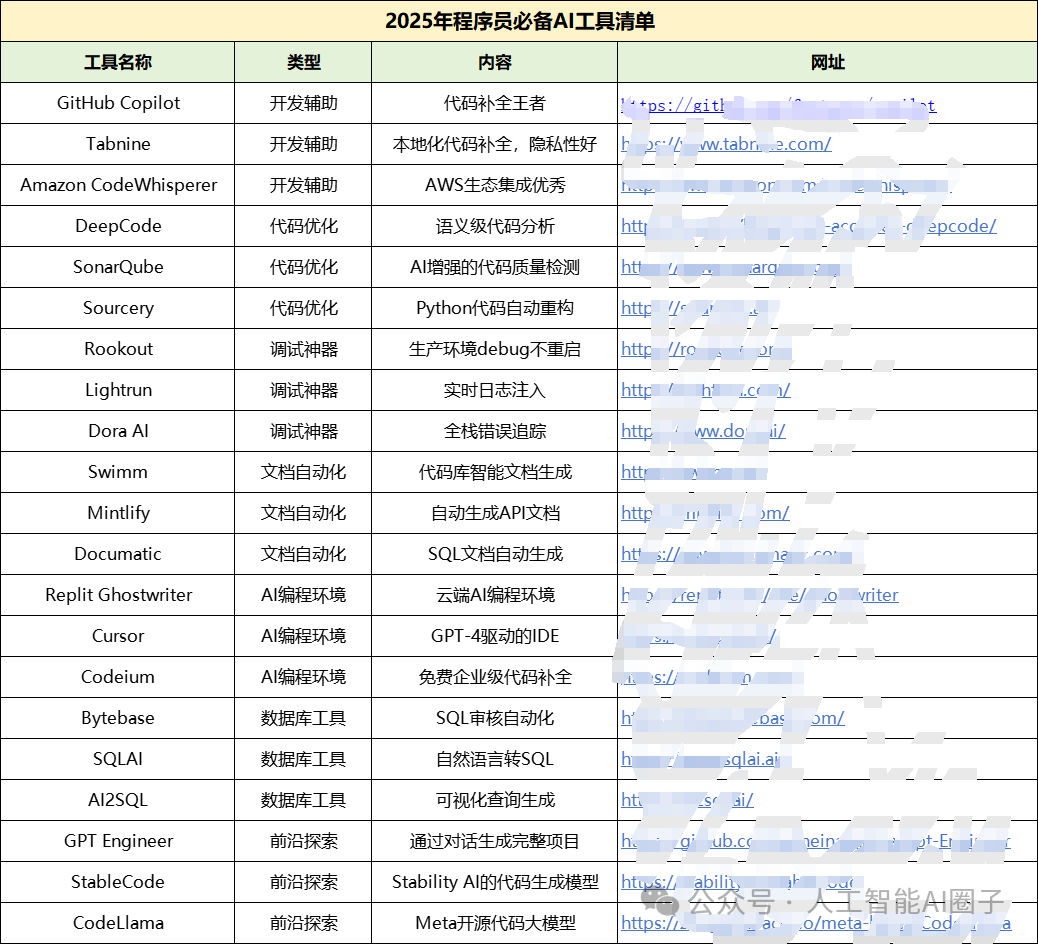This screenshot has width=1038, height=944.
Task: Click the 'AI增强的代码质量检测' cell
Action: pos(495,267)
